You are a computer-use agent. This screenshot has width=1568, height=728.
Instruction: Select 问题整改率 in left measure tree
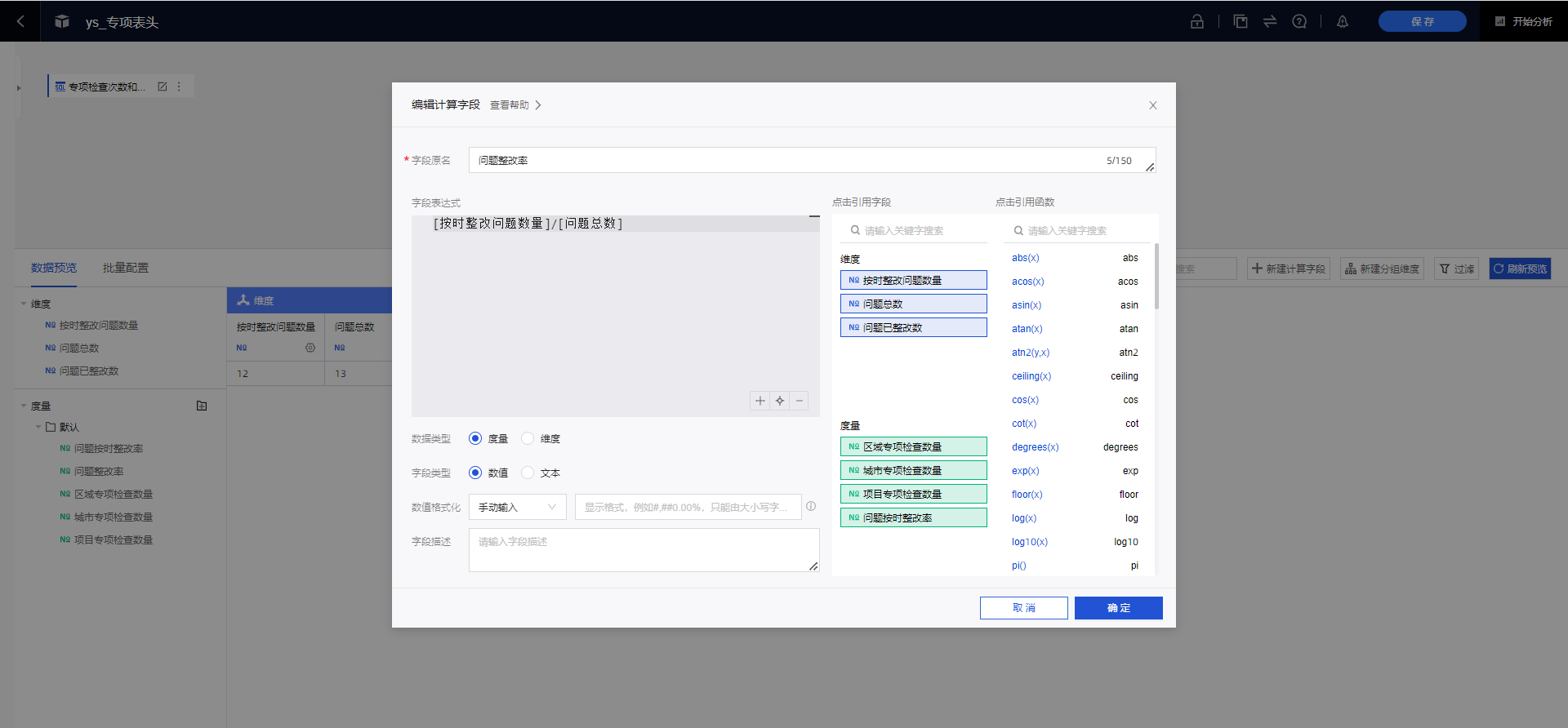pos(99,471)
